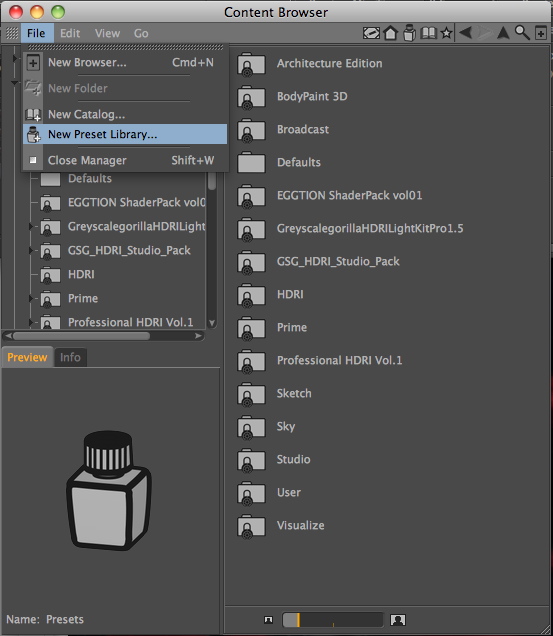Select HDRI in the right list

(290, 294)
